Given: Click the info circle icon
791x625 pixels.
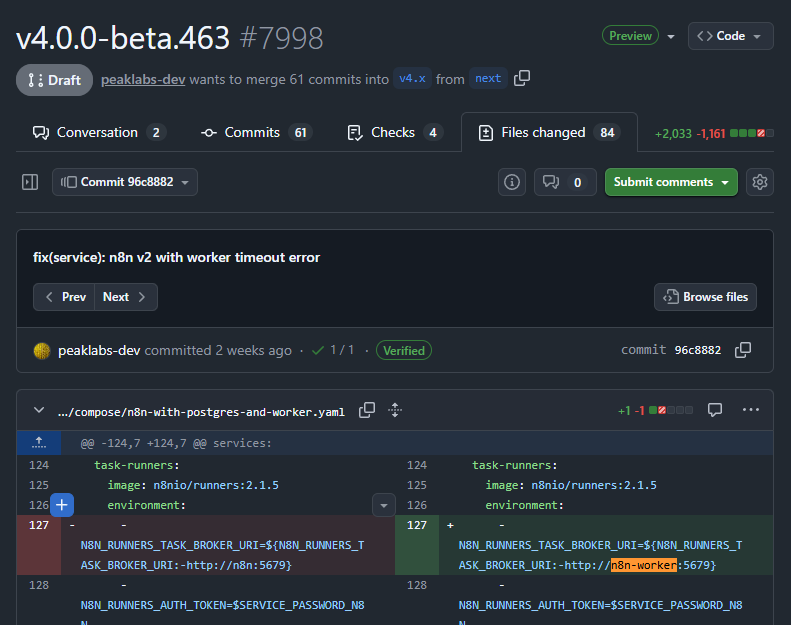Looking at the screenshot, I should (x=513, y=182).
